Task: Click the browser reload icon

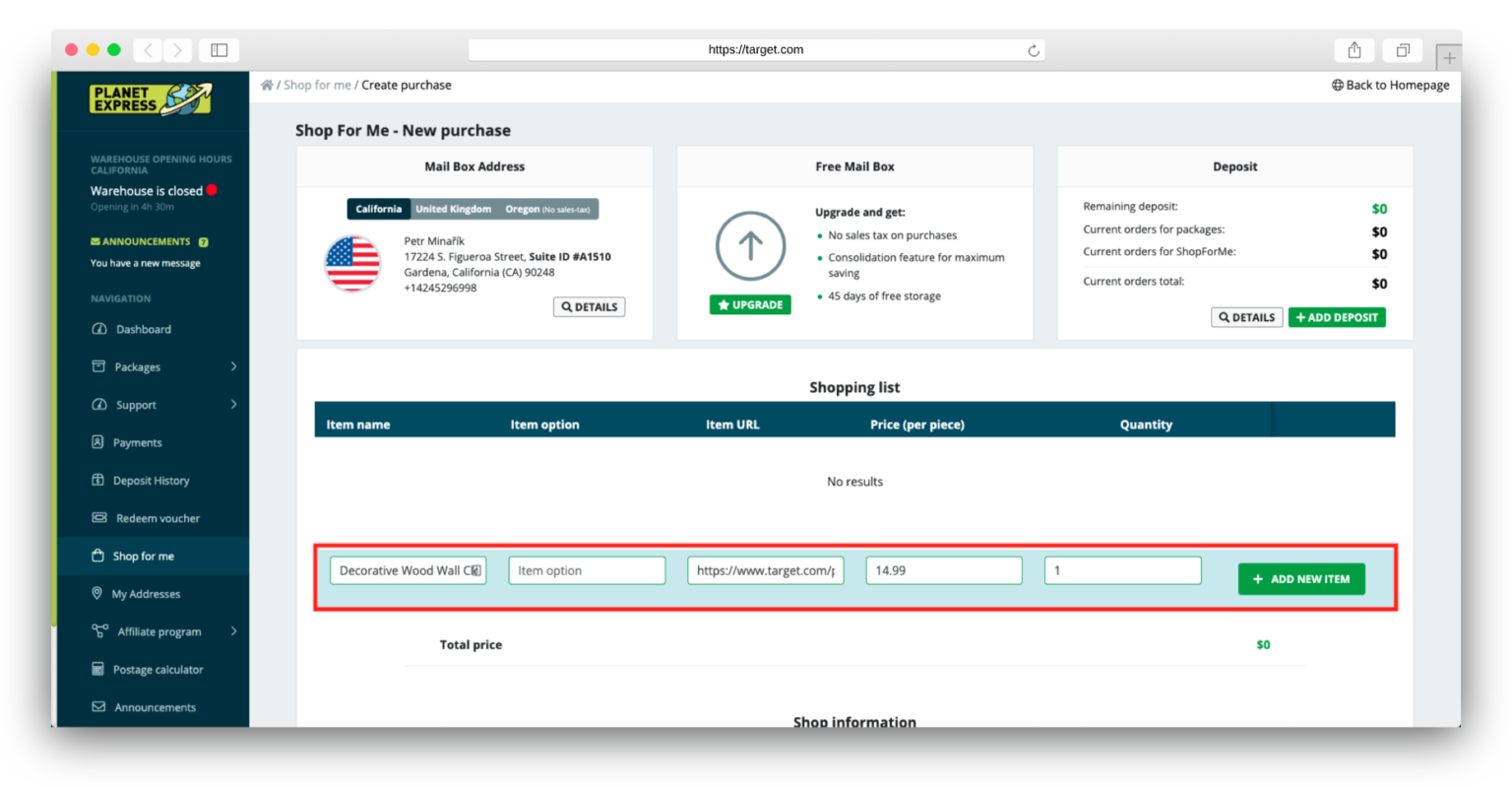Action: [1033, 50]
